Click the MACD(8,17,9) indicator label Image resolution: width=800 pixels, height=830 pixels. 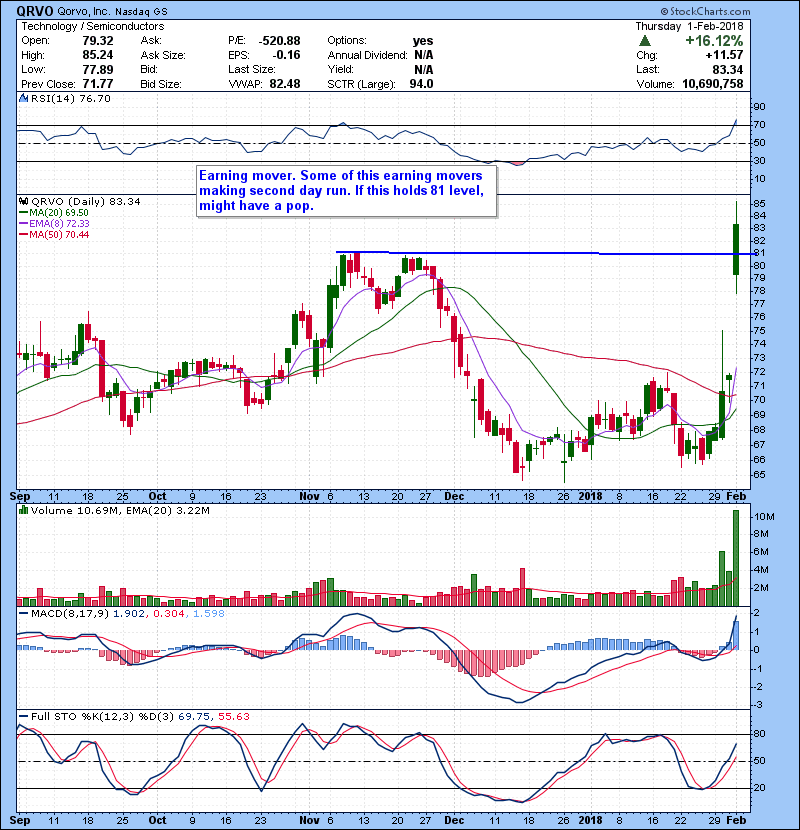tap(70, 614)
